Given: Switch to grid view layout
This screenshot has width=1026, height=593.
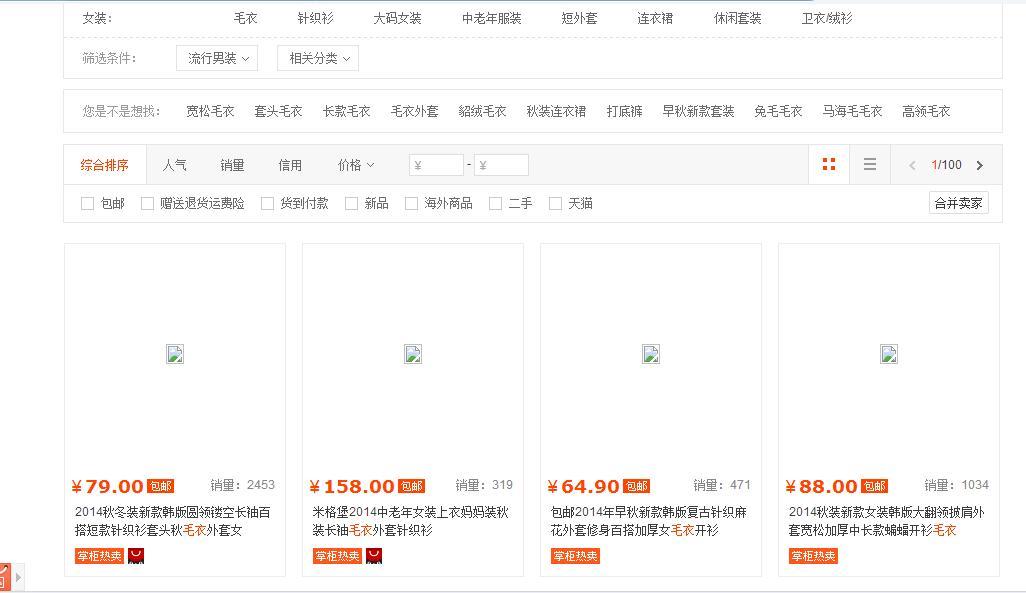Looking at the screenshot, I should tap(828, 165).
